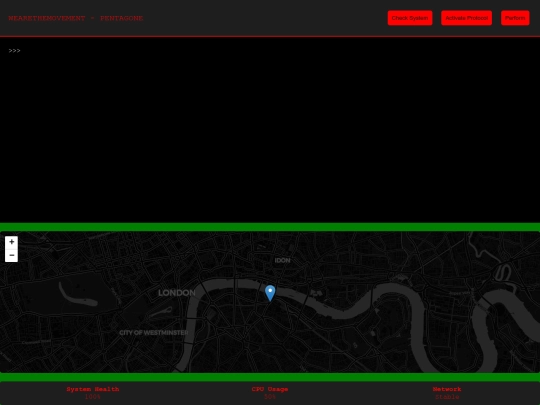Click the Stable network value
Image resolution: width=540 pixels, height=405 pixels.
tap(447, 397)
